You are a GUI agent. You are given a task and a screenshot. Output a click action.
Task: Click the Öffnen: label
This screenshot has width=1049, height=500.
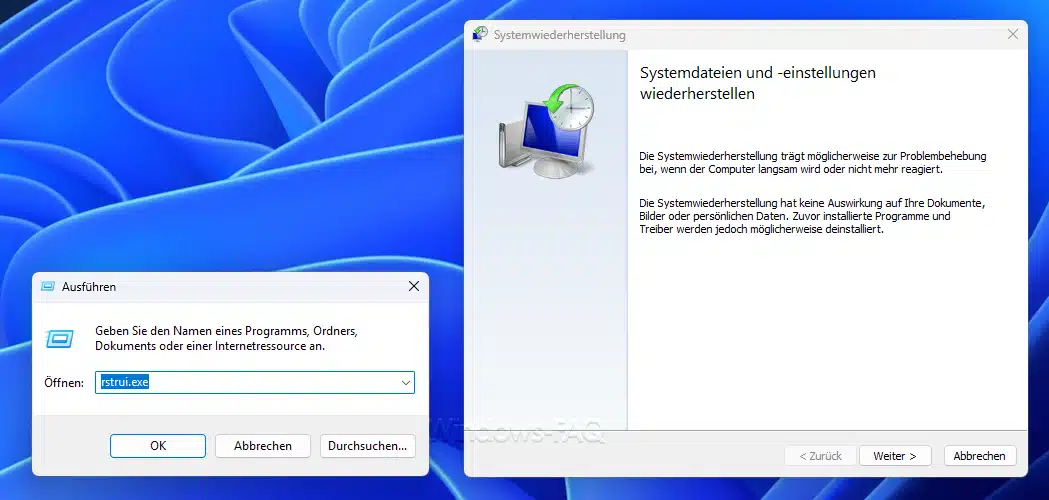pyautogui.click(x=64, y=383)
